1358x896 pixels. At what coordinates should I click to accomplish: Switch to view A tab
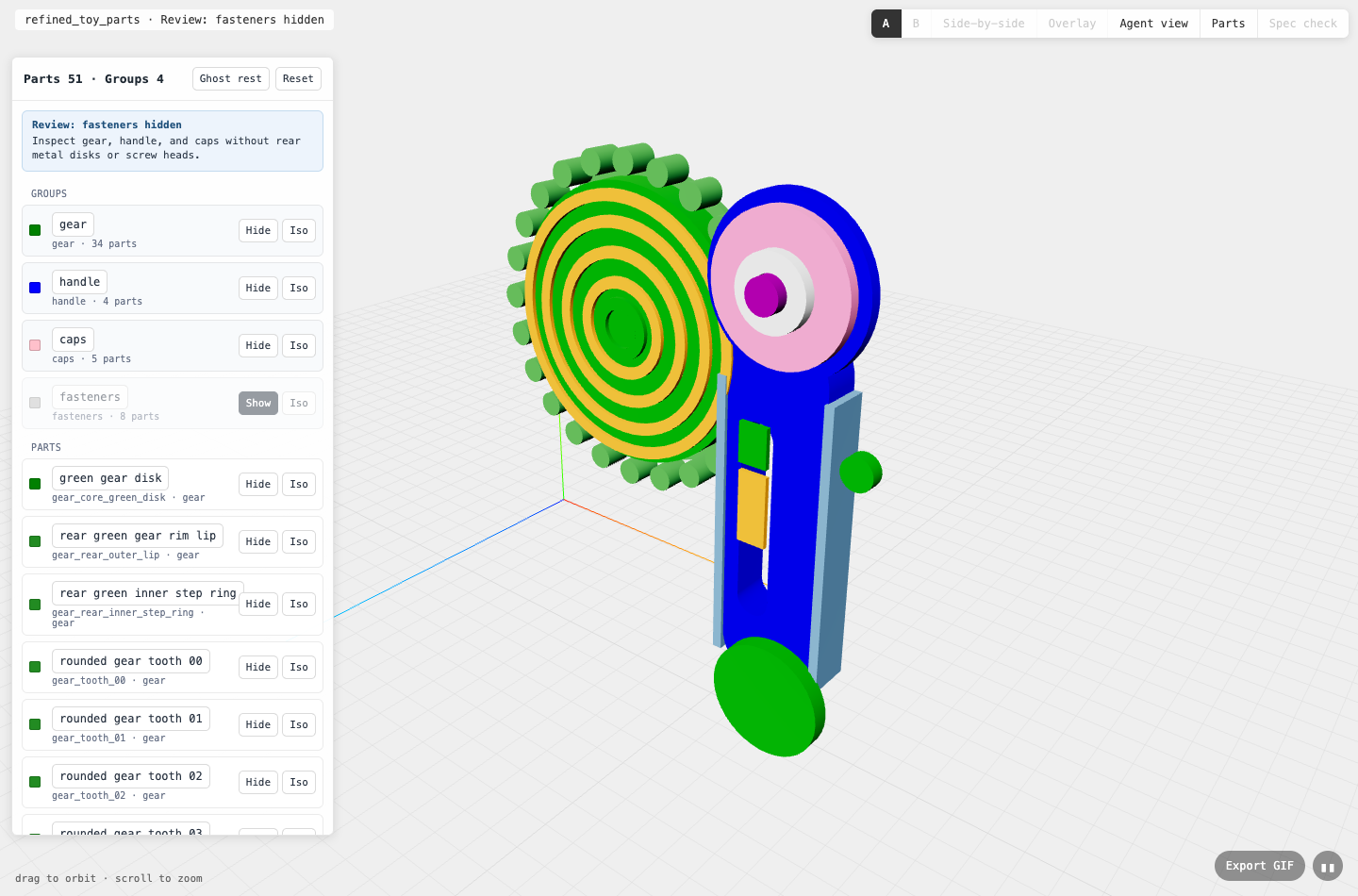(x=886, y=24)
